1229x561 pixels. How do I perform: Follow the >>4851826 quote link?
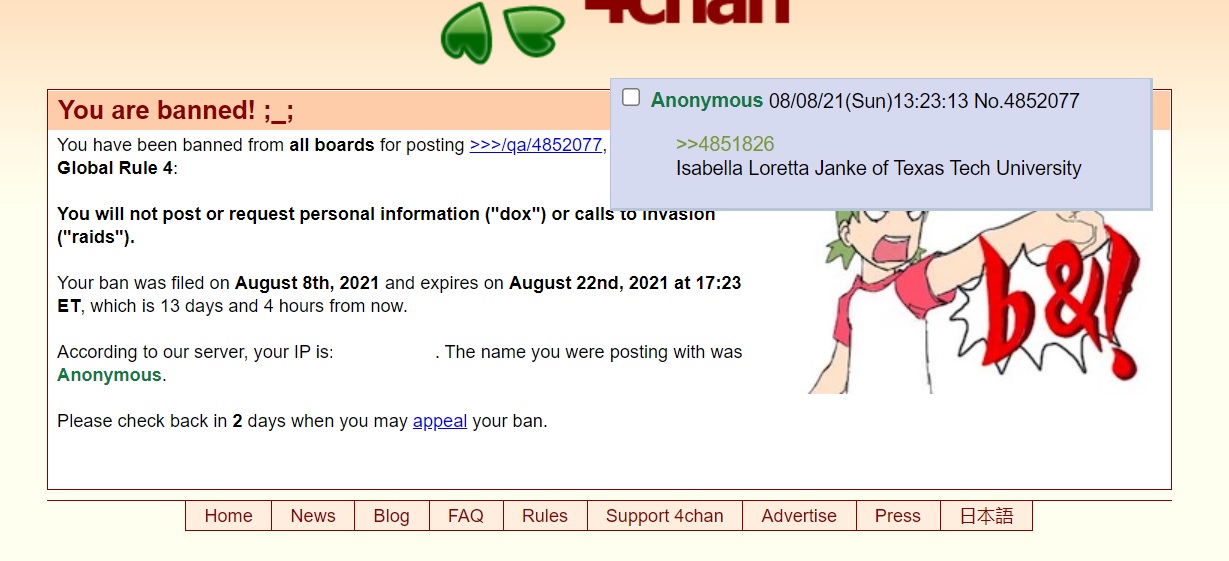tap(725, 144)
